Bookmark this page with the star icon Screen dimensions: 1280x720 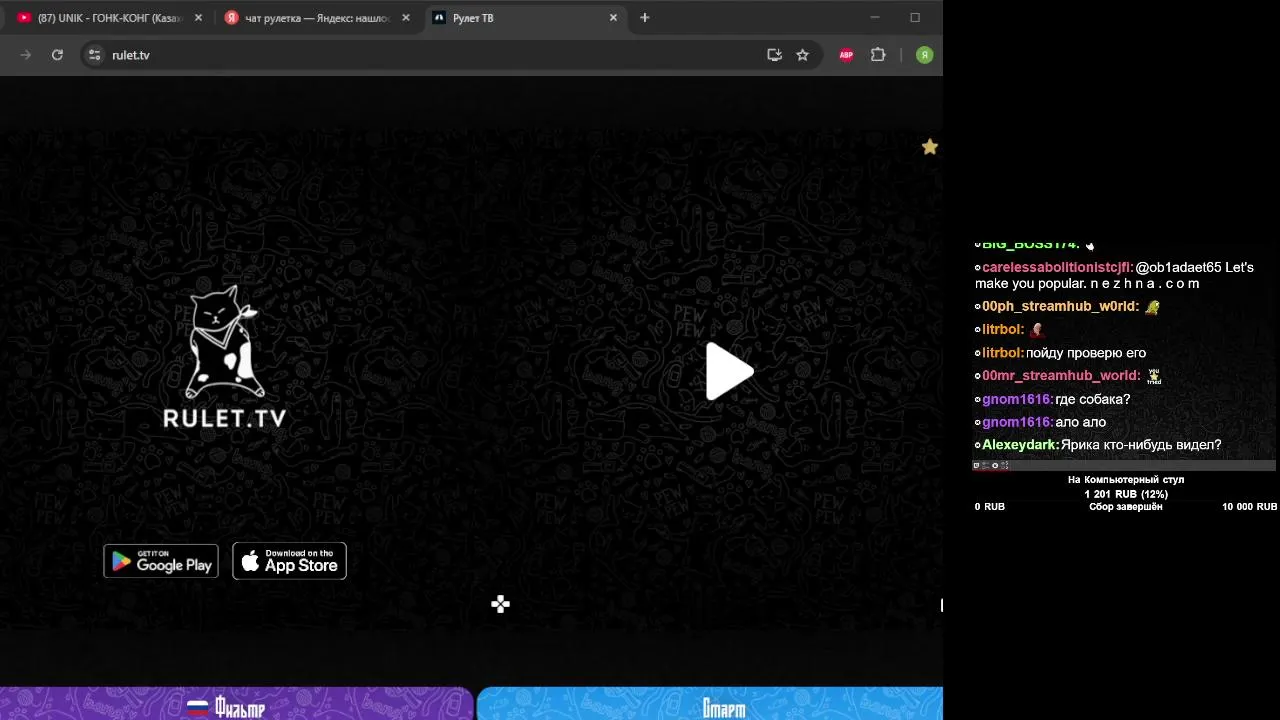pos(802,55)
